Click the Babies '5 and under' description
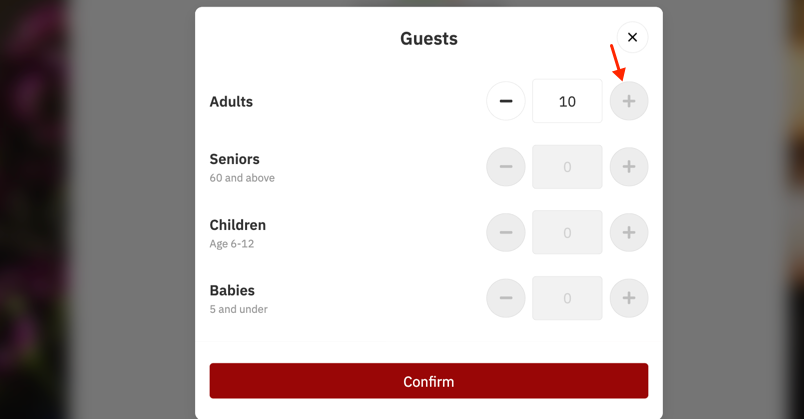The height and width of the screenshot is (419, 804). pyautogui.click(x=238, y=309)
